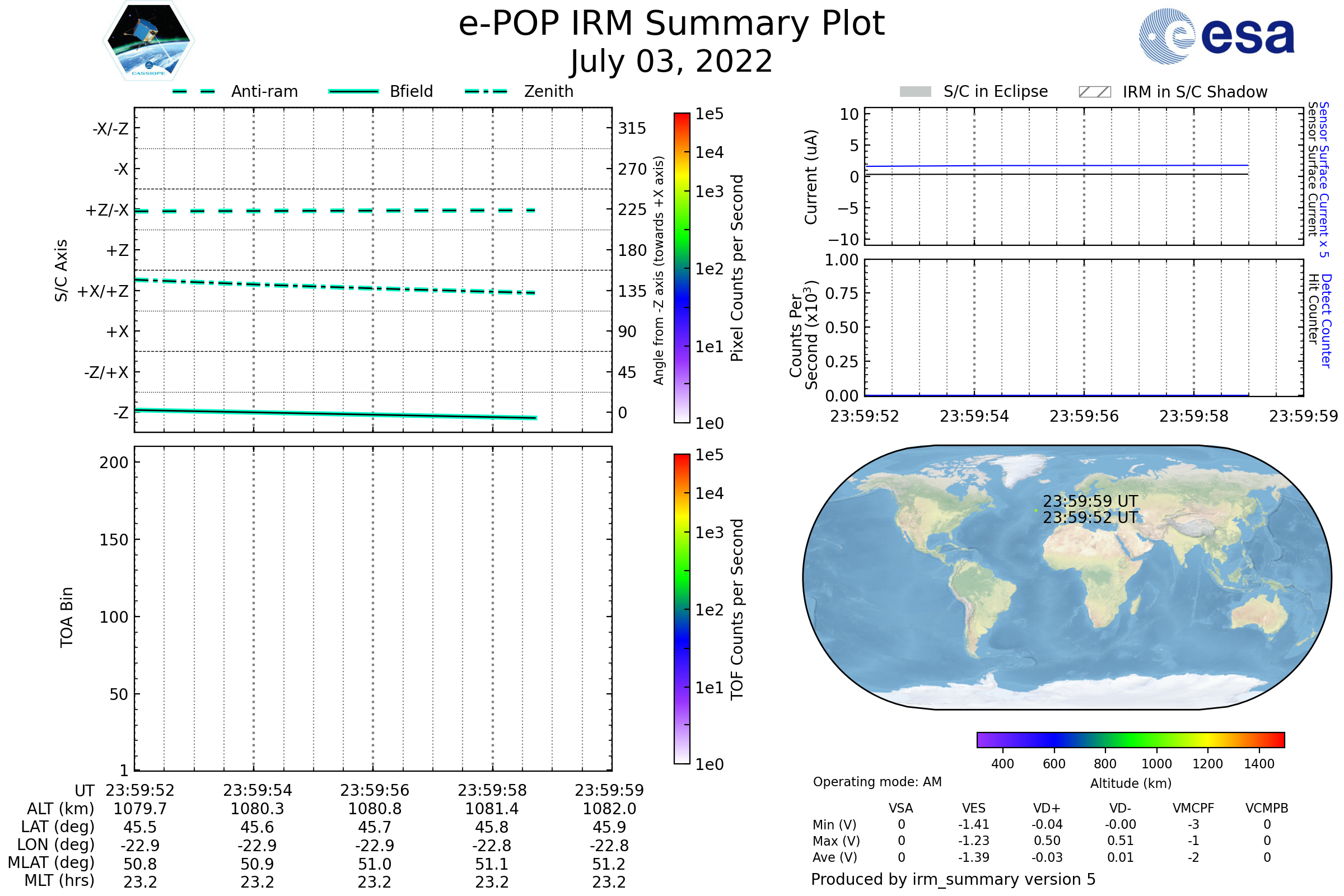Viewport: 1344px width, 896px height.
Task: Click the Produced by irm_summary version 5 text
Action: [953, 879]
